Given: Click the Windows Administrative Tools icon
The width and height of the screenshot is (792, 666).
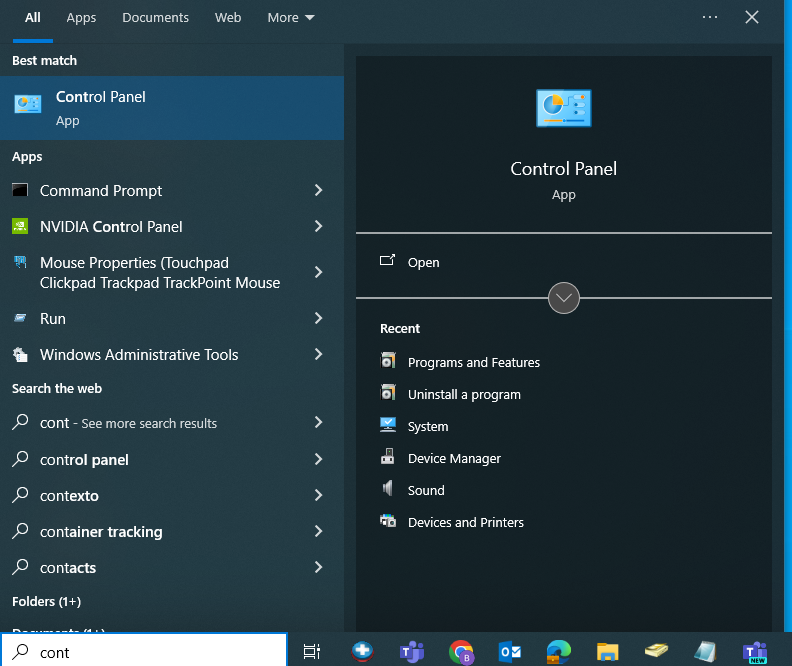Looking at the screenshot, I should 20,354.
